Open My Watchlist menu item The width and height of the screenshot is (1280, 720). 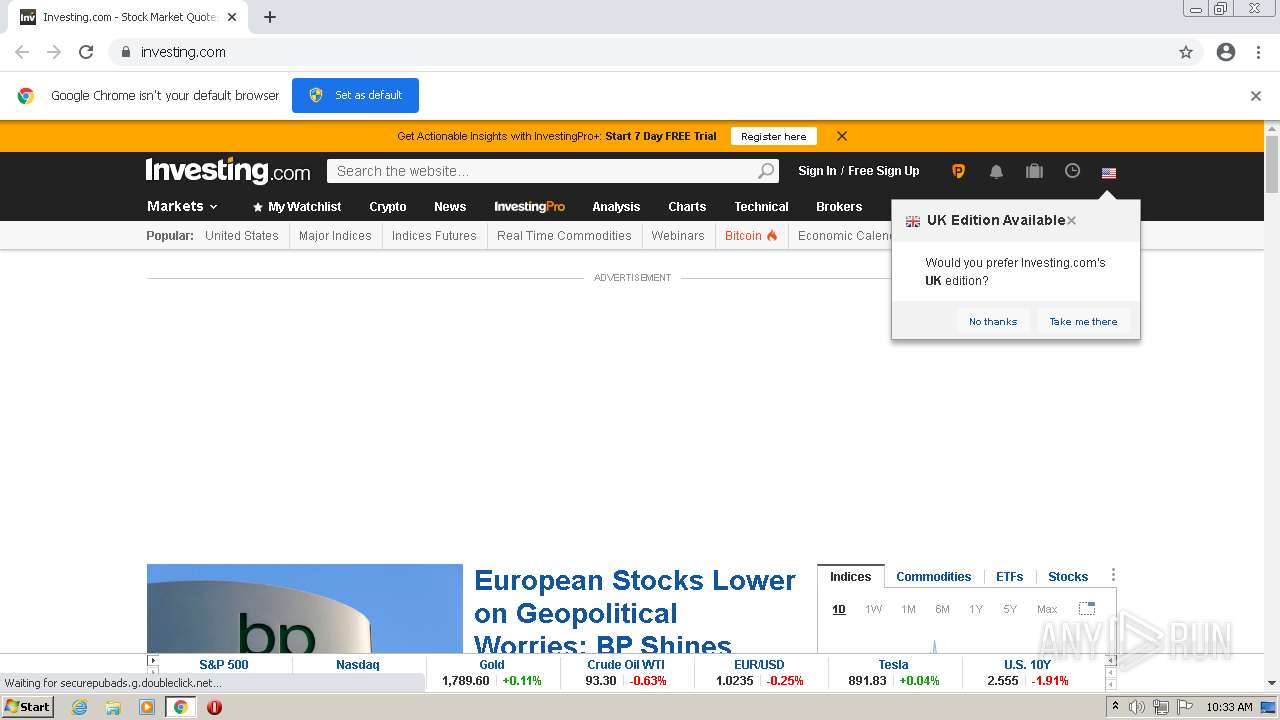(297, 206)
